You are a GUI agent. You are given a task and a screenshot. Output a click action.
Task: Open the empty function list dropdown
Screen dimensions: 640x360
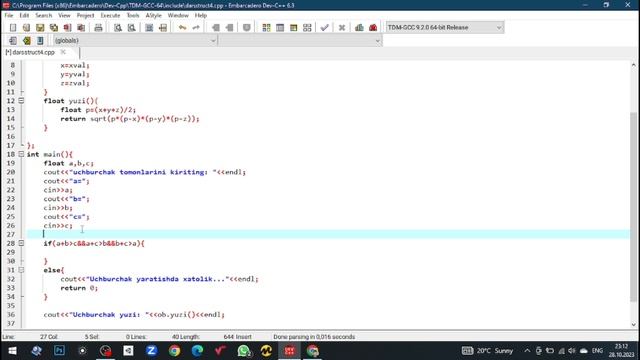(x=300, y=40)
